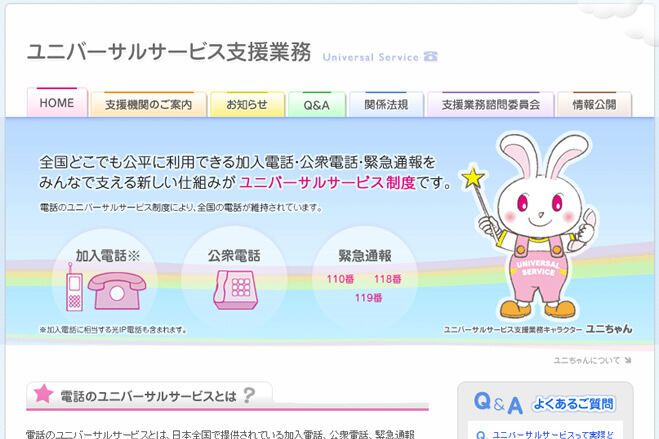Click the mobile phone icon under 加入電話
Image resolution: width=659 pixels, height=439 pixels.
[x=74, y=287]
